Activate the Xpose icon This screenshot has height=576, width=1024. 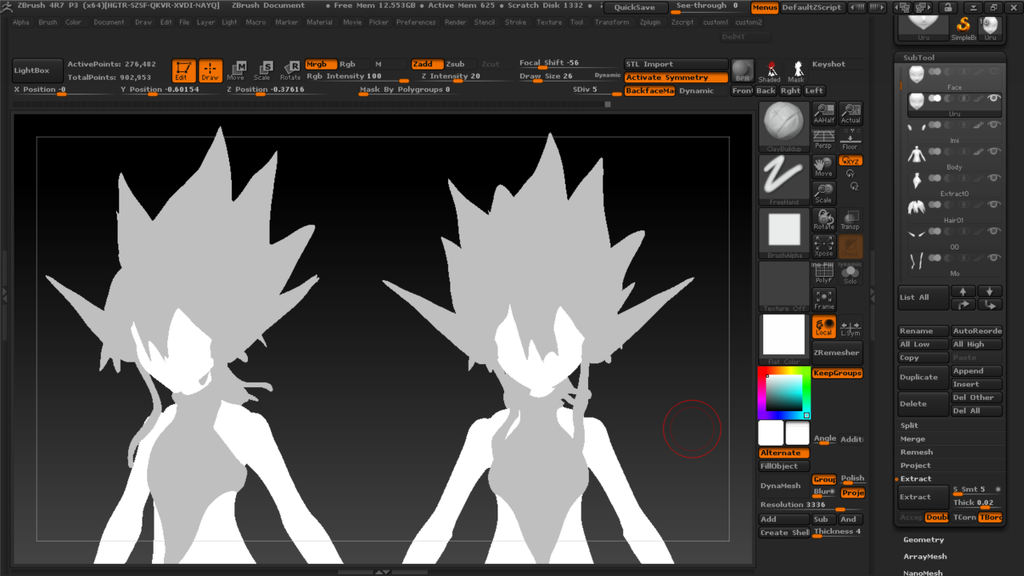pos(824,246)
